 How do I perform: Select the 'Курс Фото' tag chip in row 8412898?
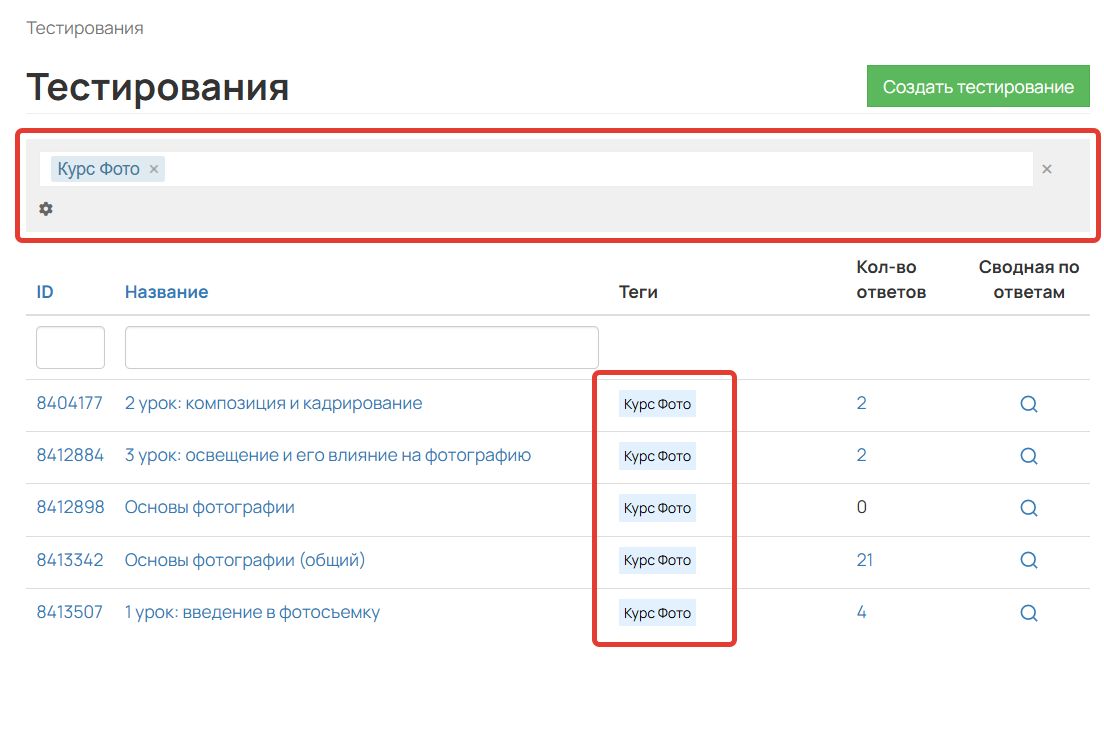(657, 508)
